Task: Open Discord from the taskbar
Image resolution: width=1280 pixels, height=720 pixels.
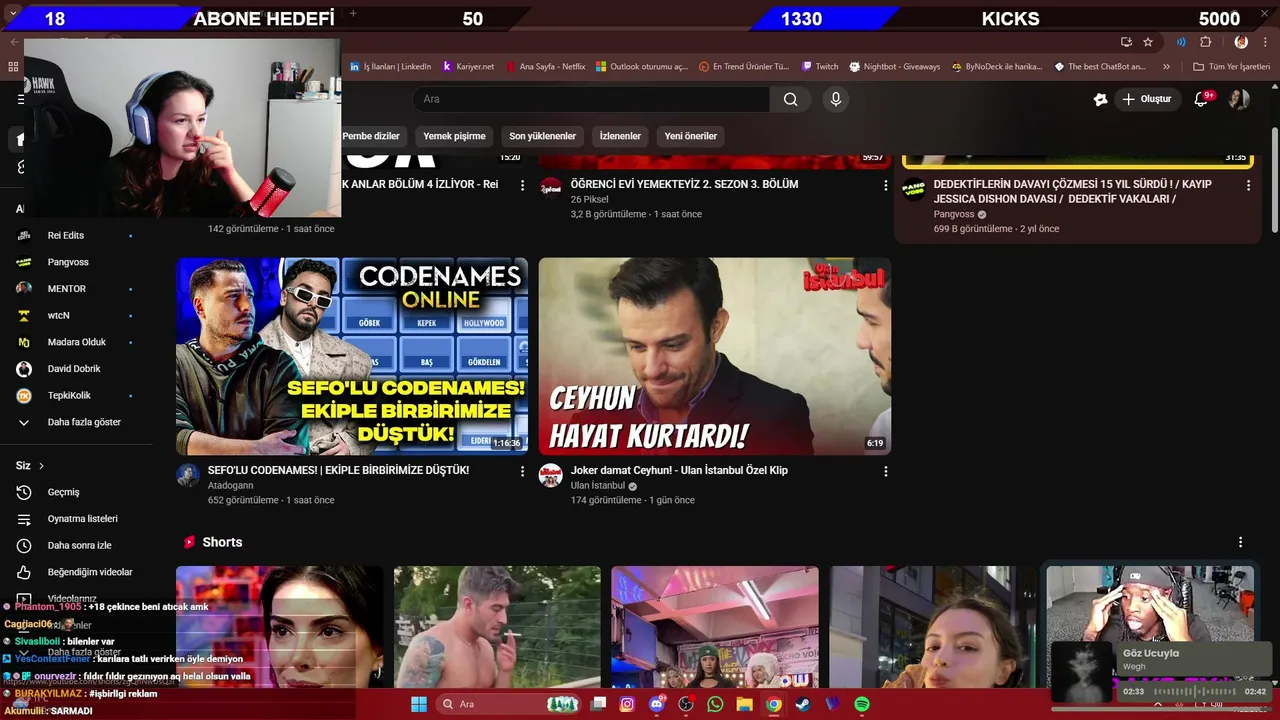Action: click(x=657, y=704)
